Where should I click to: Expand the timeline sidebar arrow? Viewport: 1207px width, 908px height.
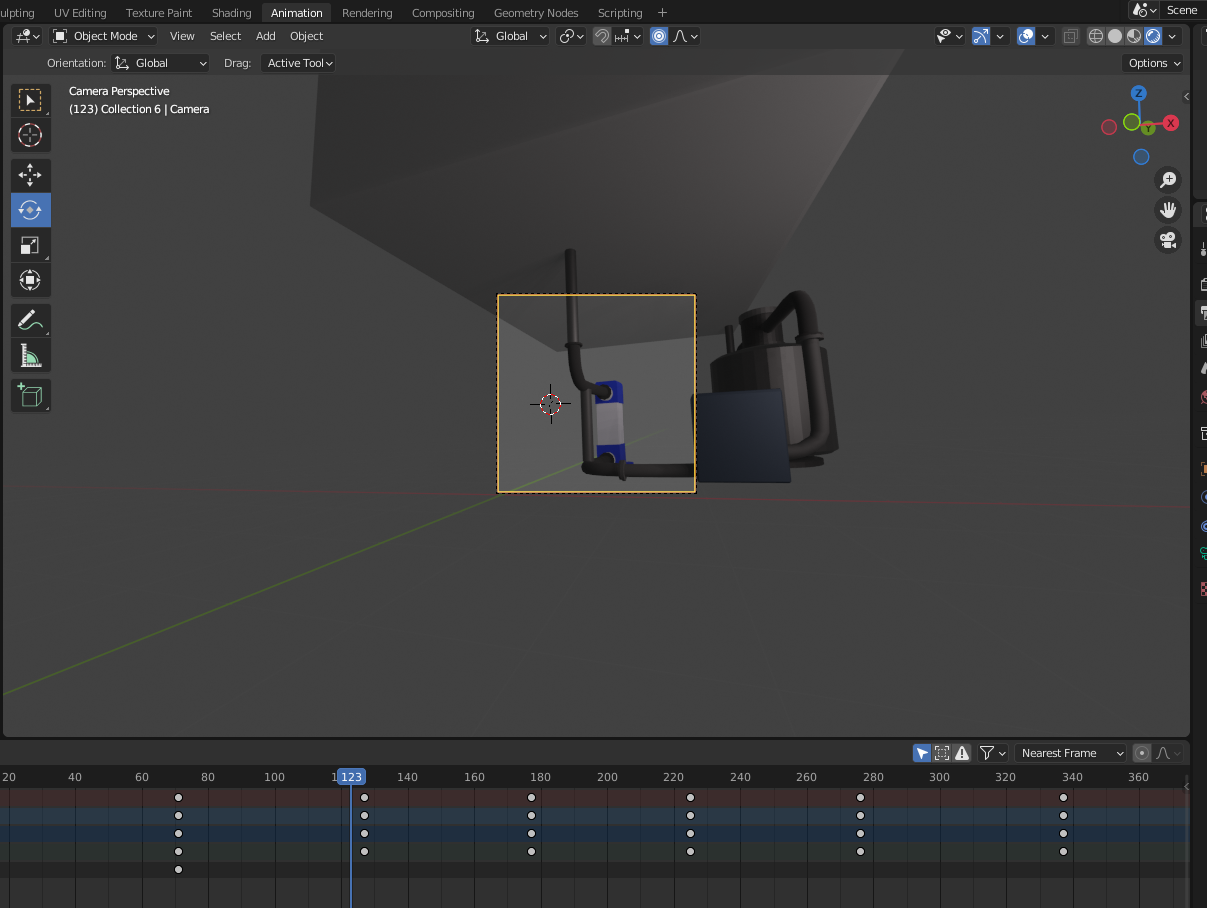(x=1186, y=787)
